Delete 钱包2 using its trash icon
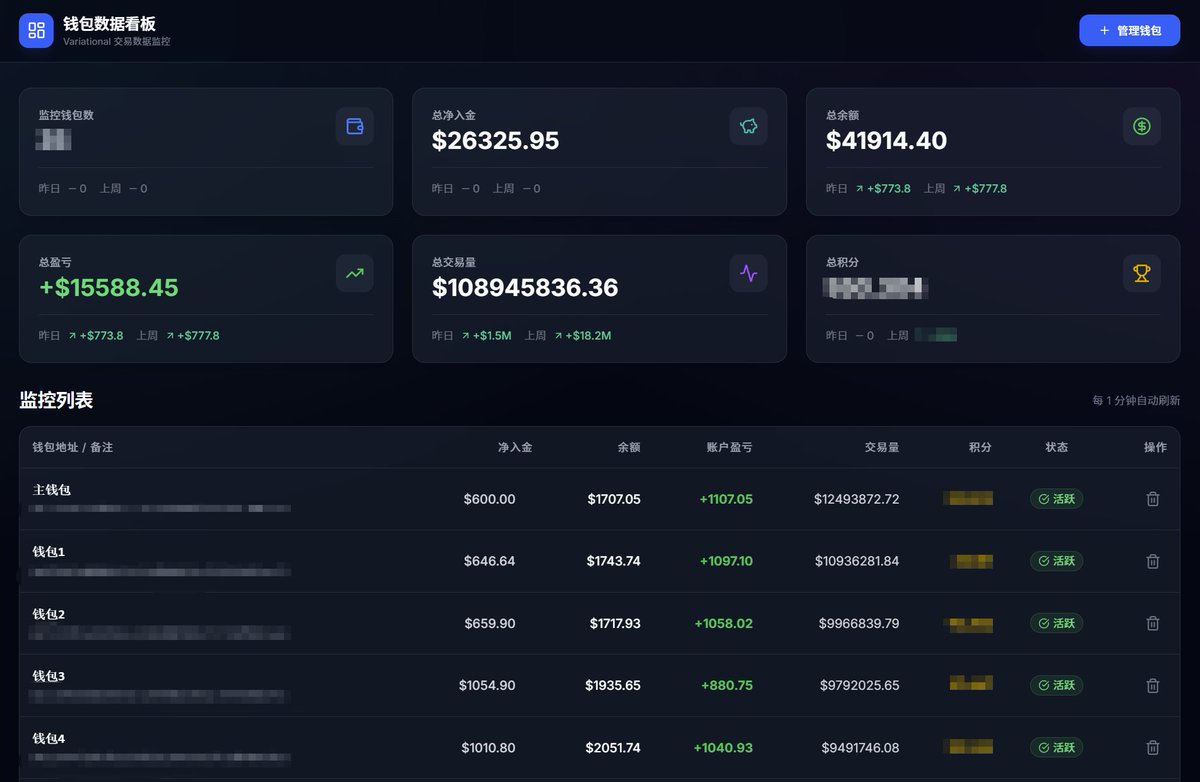 click(1152, 623)
